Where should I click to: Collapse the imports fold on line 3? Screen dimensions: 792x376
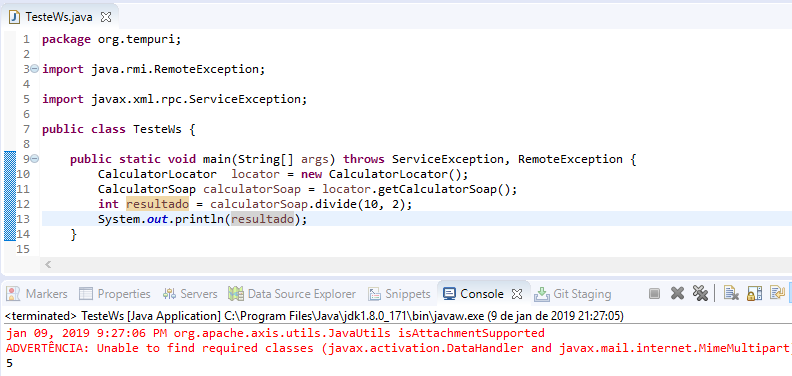point(34,69)
